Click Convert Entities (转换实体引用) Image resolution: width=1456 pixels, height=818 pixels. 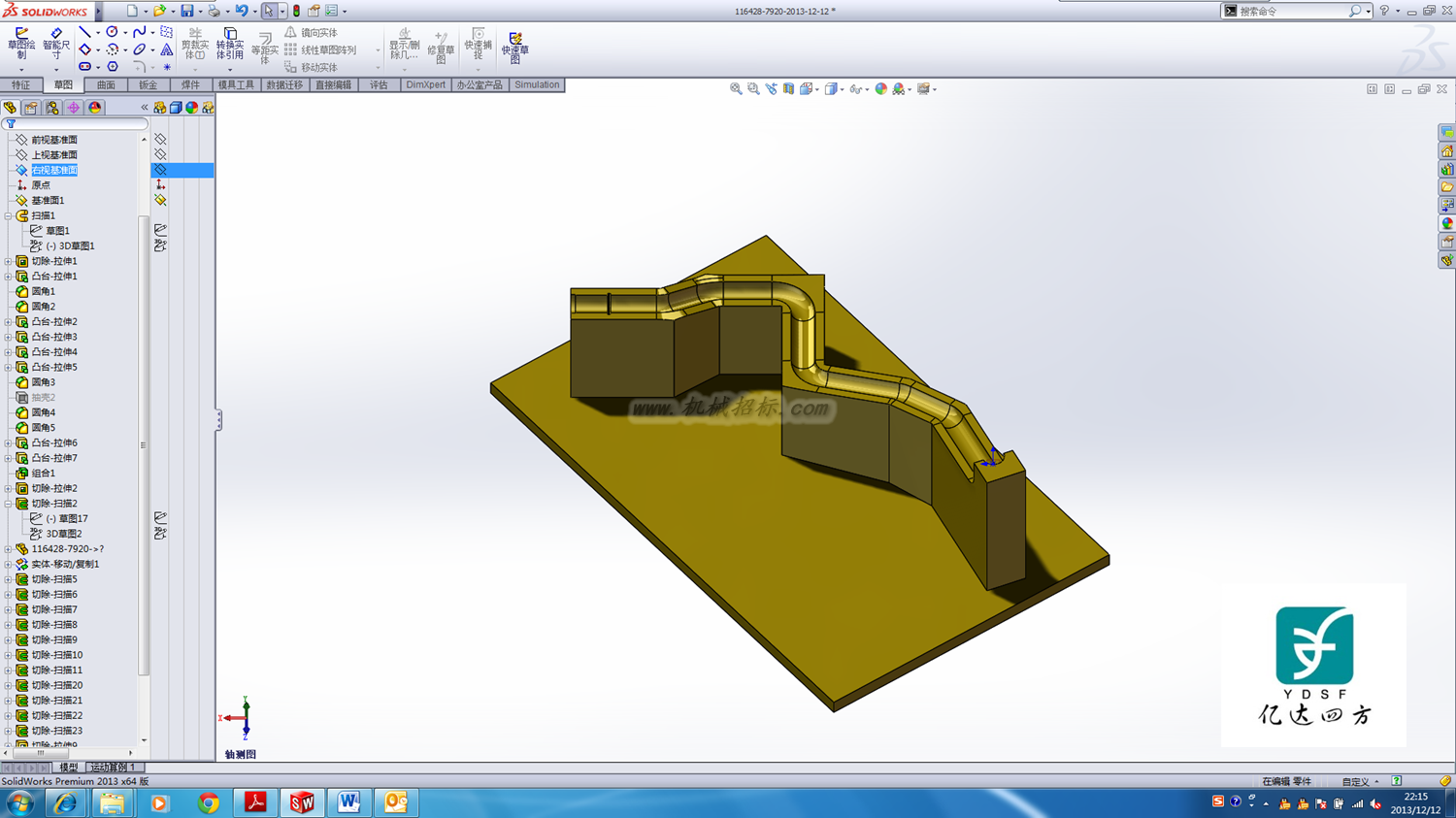click(230, 45)
